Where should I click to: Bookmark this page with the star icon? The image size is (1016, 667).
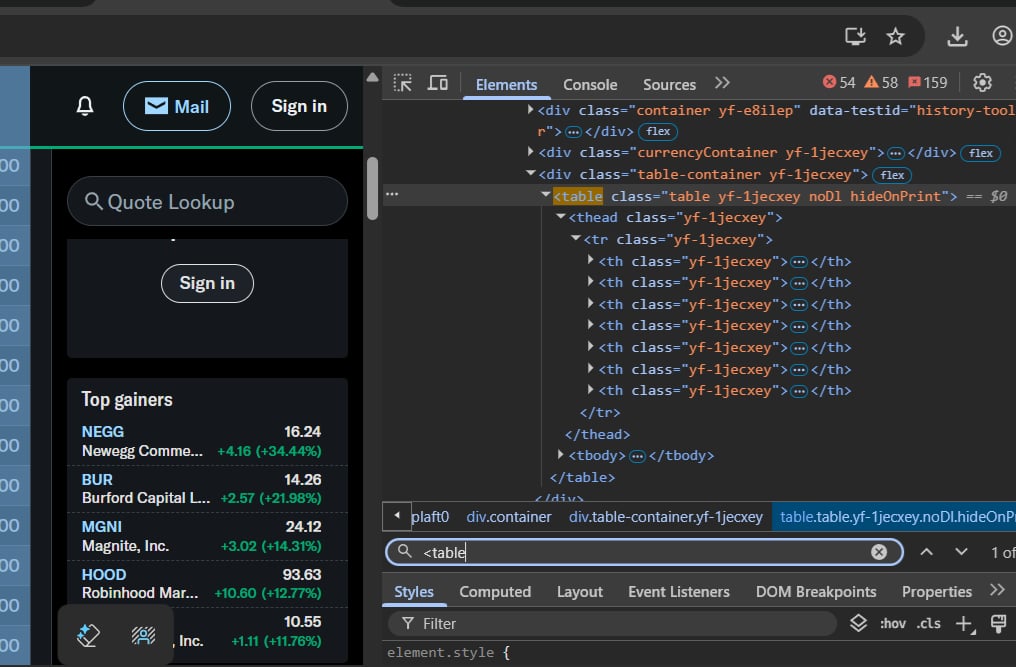click(895, 36)
